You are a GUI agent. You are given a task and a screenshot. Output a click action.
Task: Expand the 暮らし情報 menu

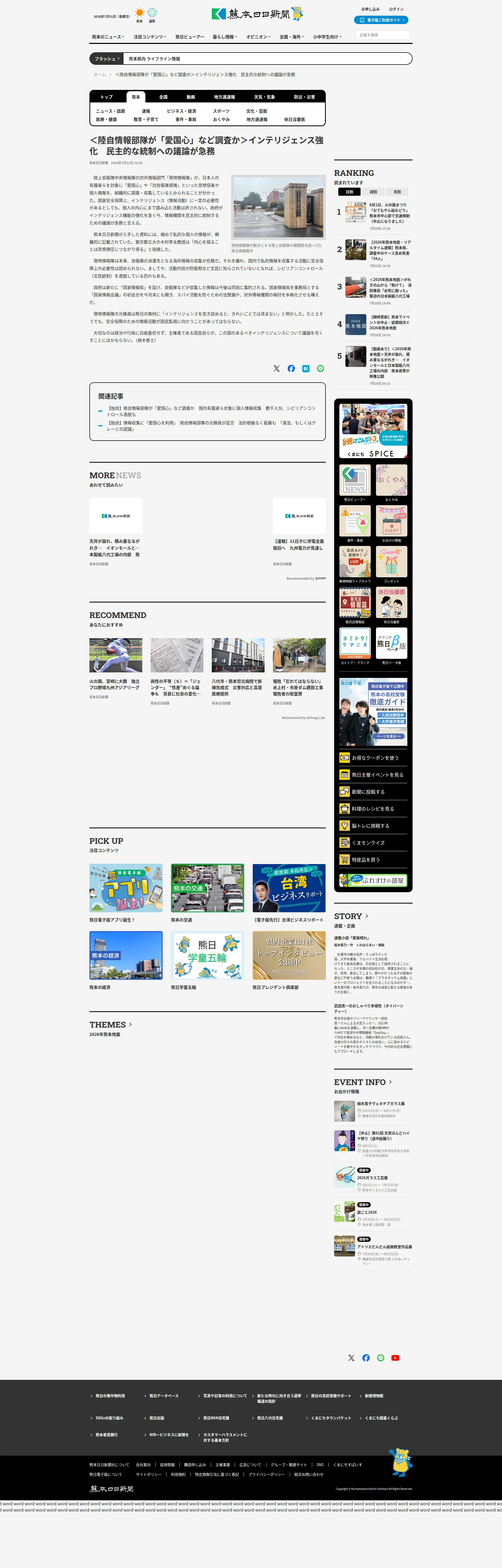pos(225,37)
